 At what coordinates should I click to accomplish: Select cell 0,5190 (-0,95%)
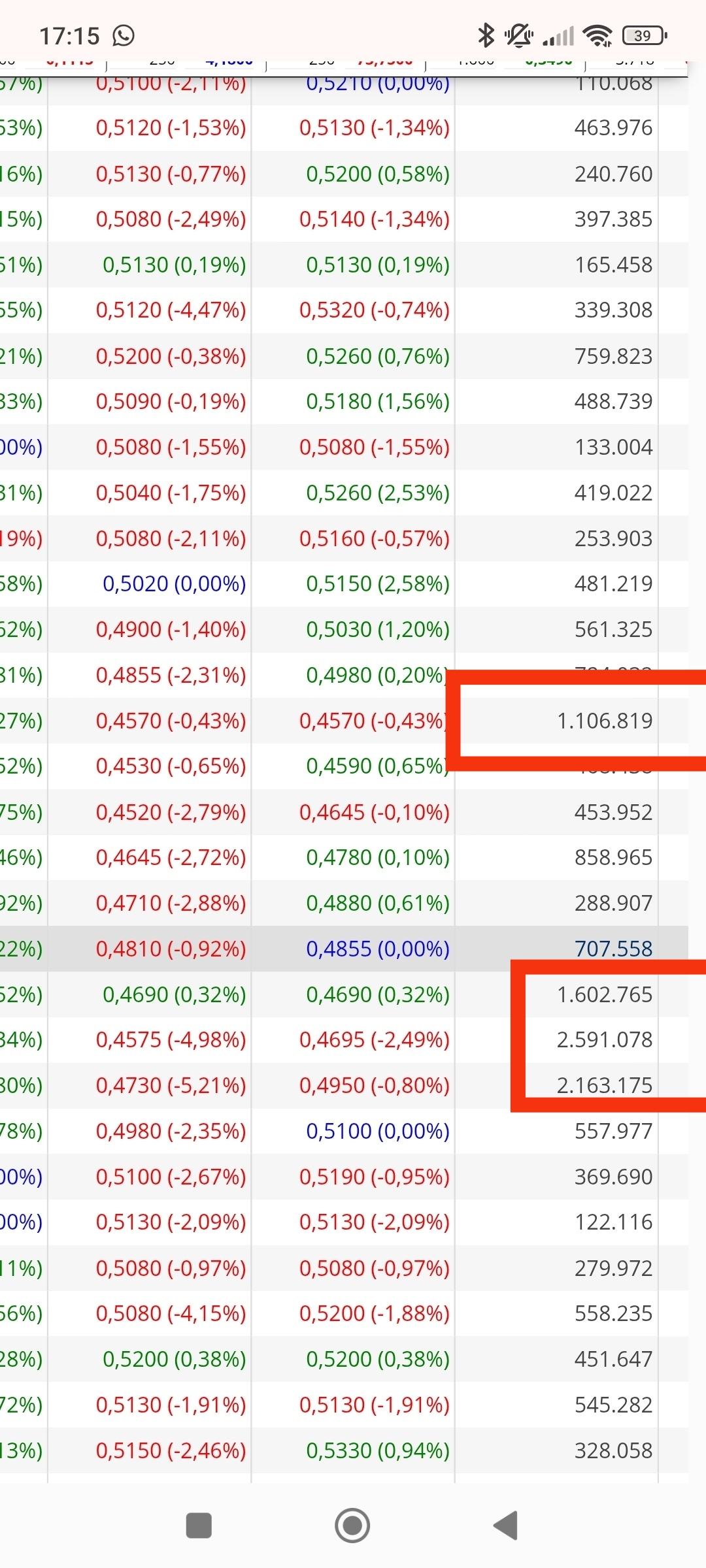(375, 1177)
